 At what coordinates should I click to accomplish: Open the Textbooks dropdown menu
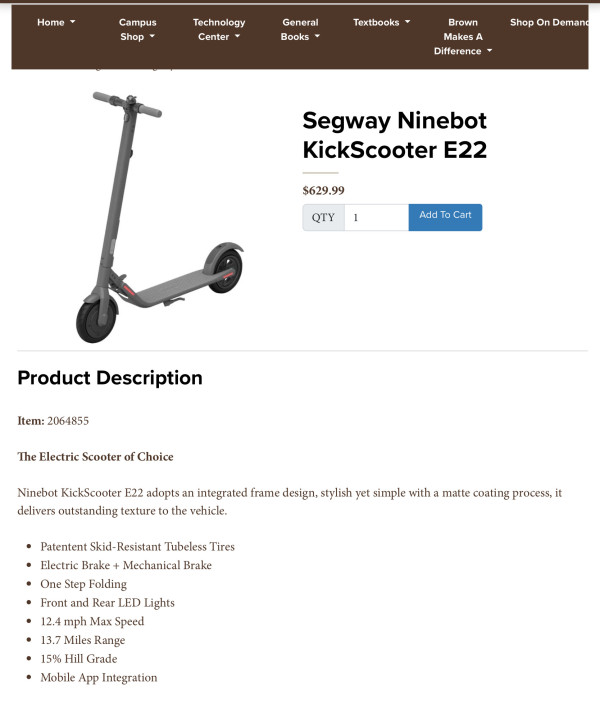pos(382,22)
